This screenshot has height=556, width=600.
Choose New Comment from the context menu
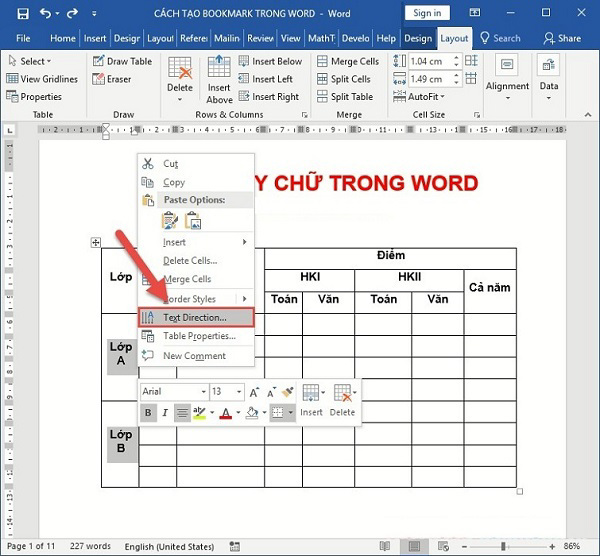(196, 356)
